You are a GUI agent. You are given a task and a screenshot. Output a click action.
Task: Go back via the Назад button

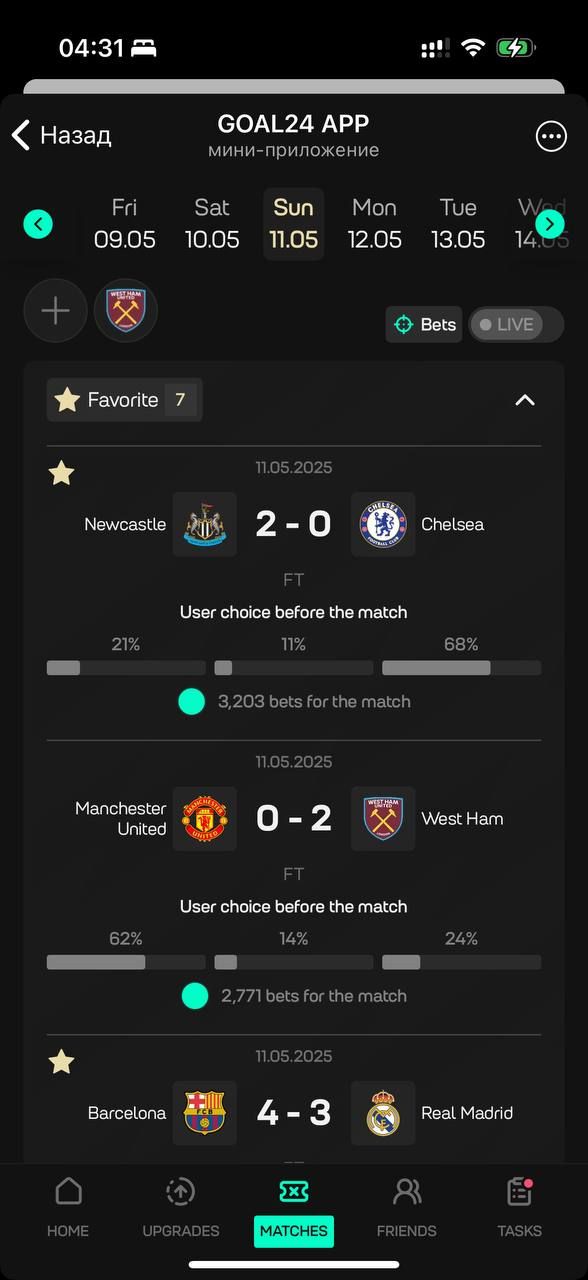[61, 135]
